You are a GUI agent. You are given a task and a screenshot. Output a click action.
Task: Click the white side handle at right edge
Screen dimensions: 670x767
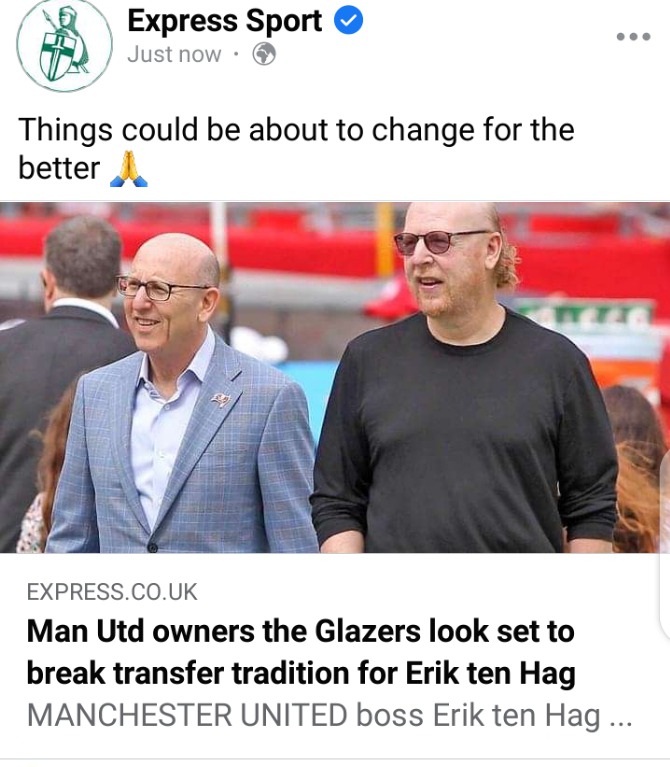[665, 545]
